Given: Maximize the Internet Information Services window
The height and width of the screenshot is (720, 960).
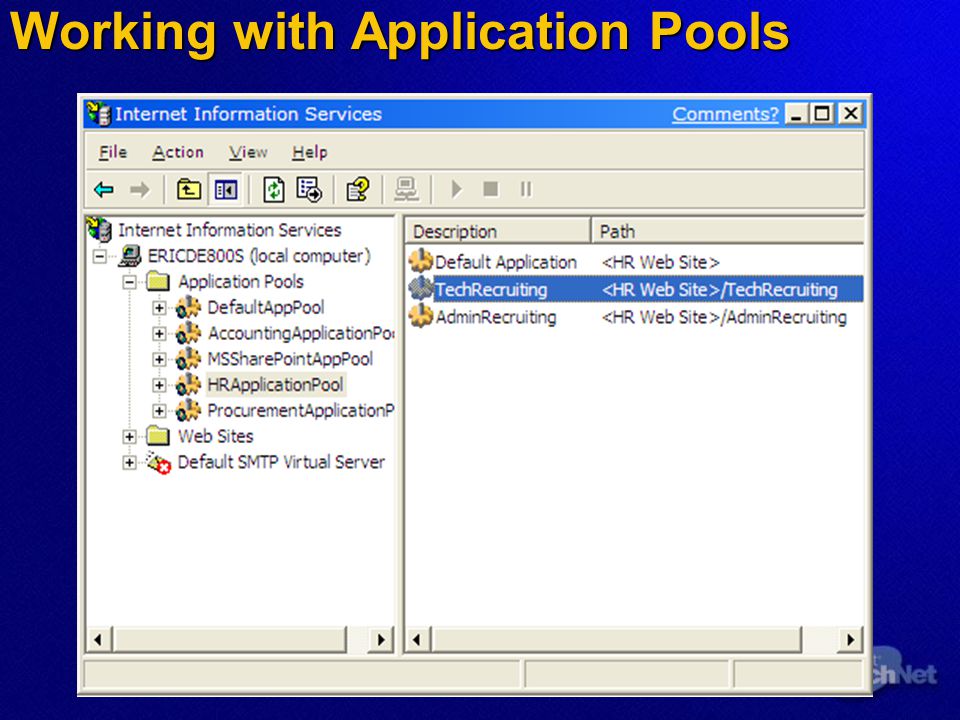Looking at the screenshot, I should 822,114.
